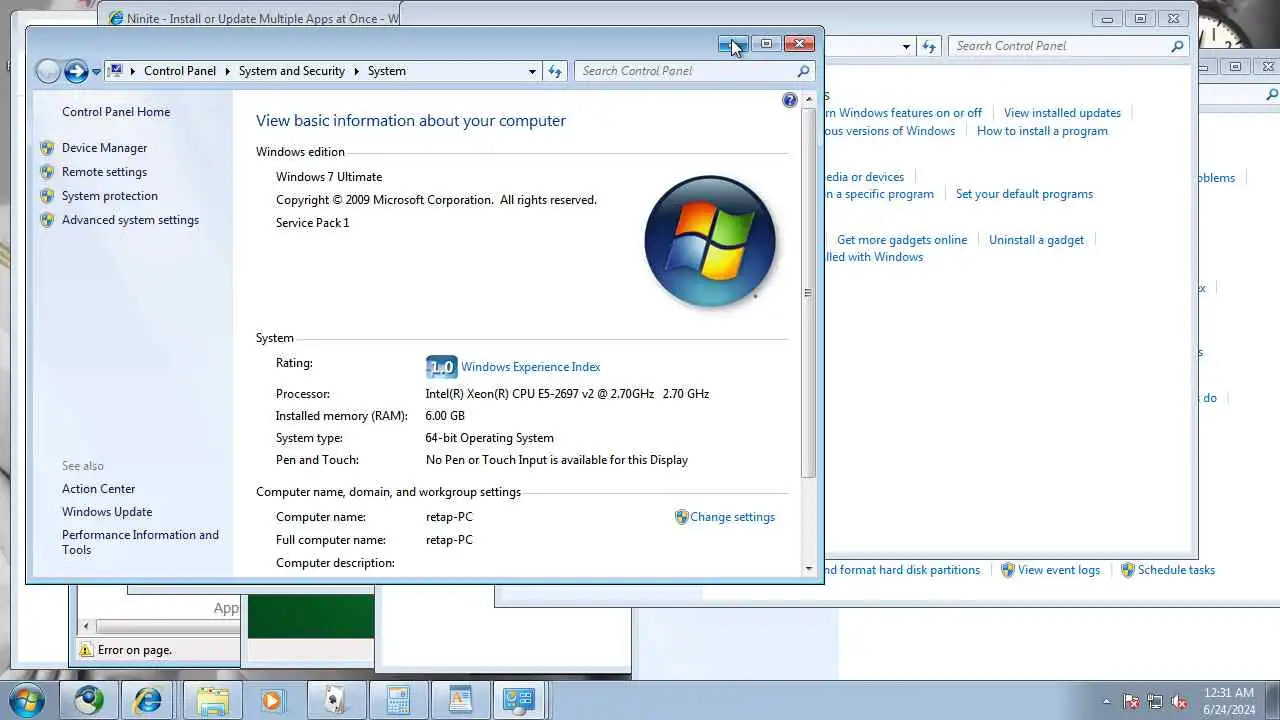Open Advanced system settings
The image size is (1280, 720).
click(130, 220)
